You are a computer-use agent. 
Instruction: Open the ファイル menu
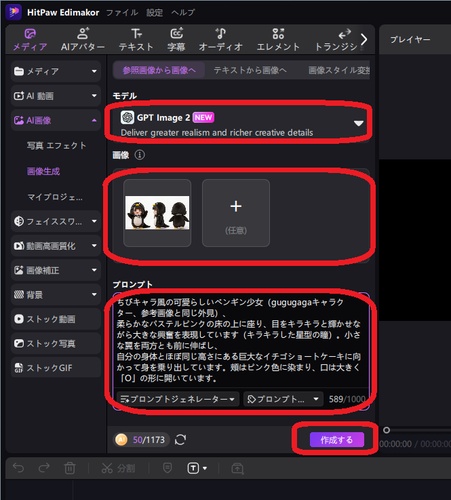pos(122,13)
